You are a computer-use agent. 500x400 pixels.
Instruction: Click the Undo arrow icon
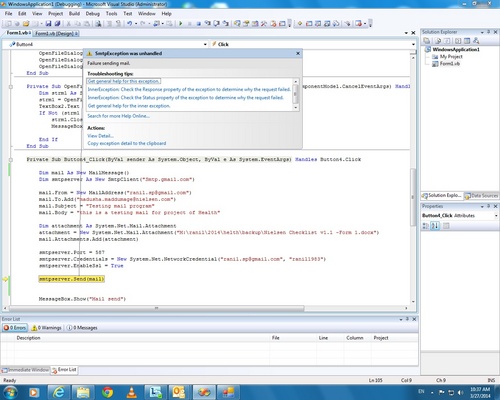click(130, 23)
